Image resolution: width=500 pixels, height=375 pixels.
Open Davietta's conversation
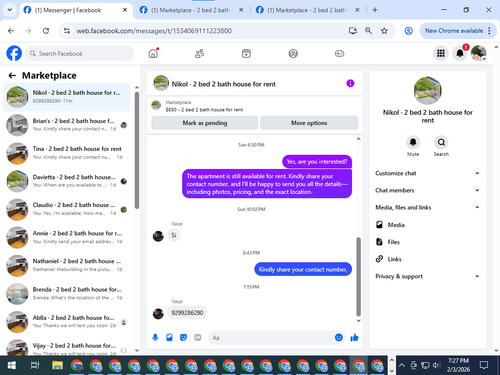(67, 181)
